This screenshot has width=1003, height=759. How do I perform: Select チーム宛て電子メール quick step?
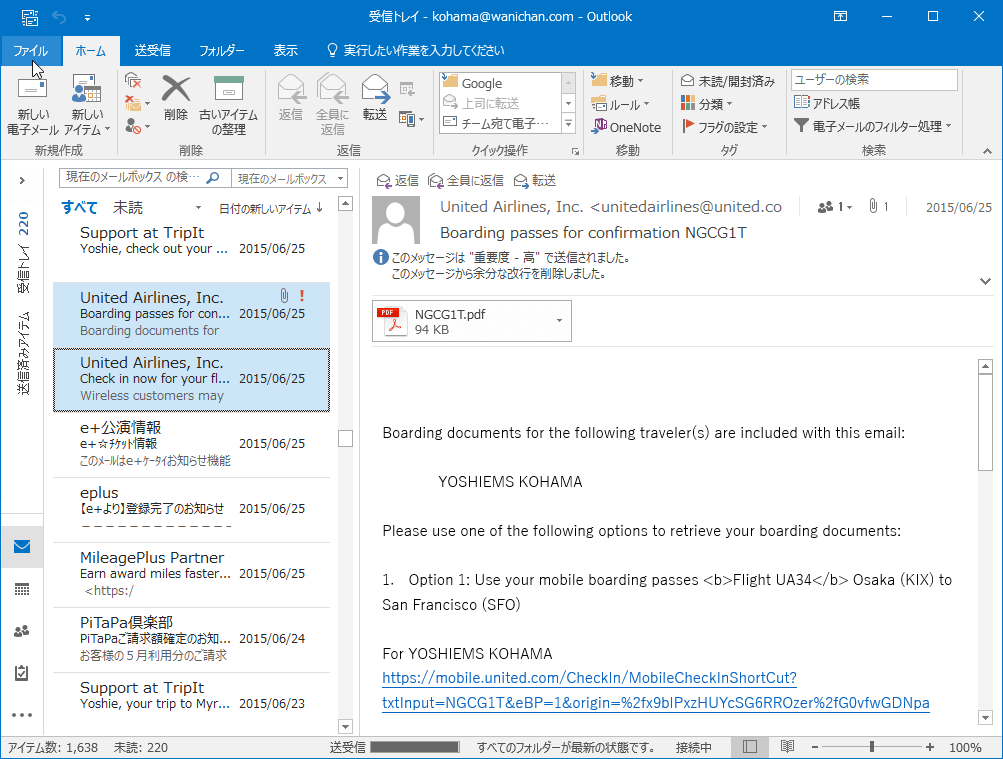coord(501,123)
